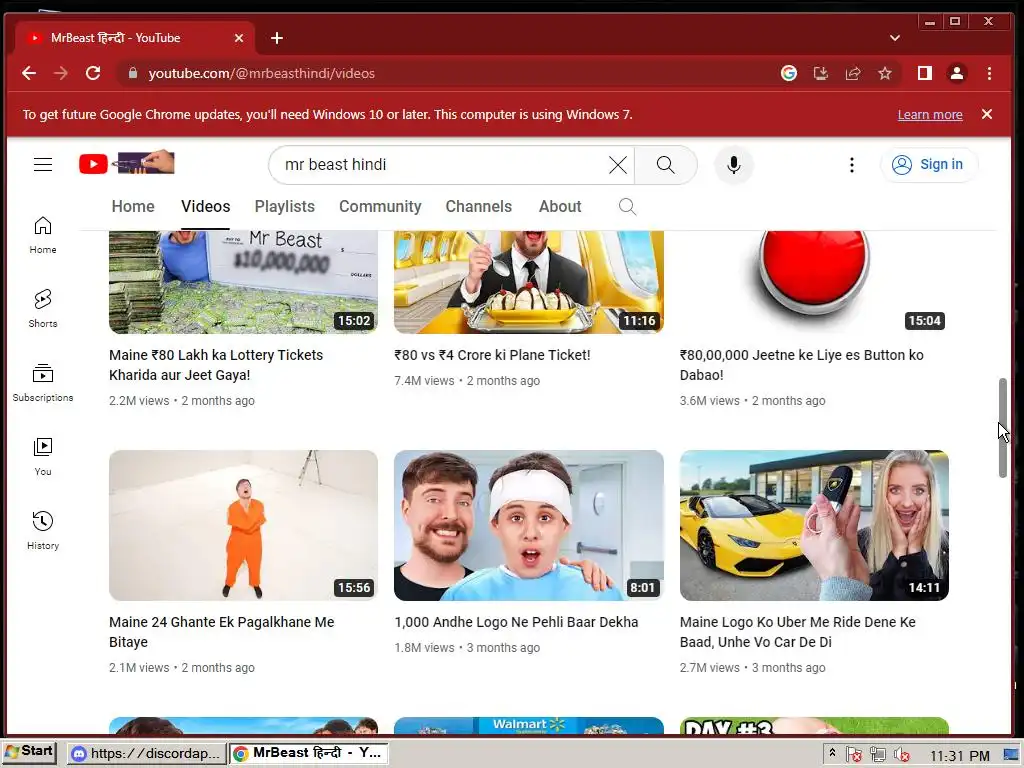Switch to the channel Home tab
This screenshot has height=768, width=1024.
click(133, 207)
